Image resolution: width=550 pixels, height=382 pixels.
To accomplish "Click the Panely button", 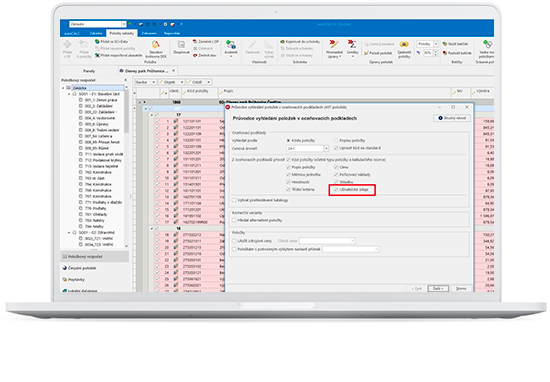I will 89,71.
